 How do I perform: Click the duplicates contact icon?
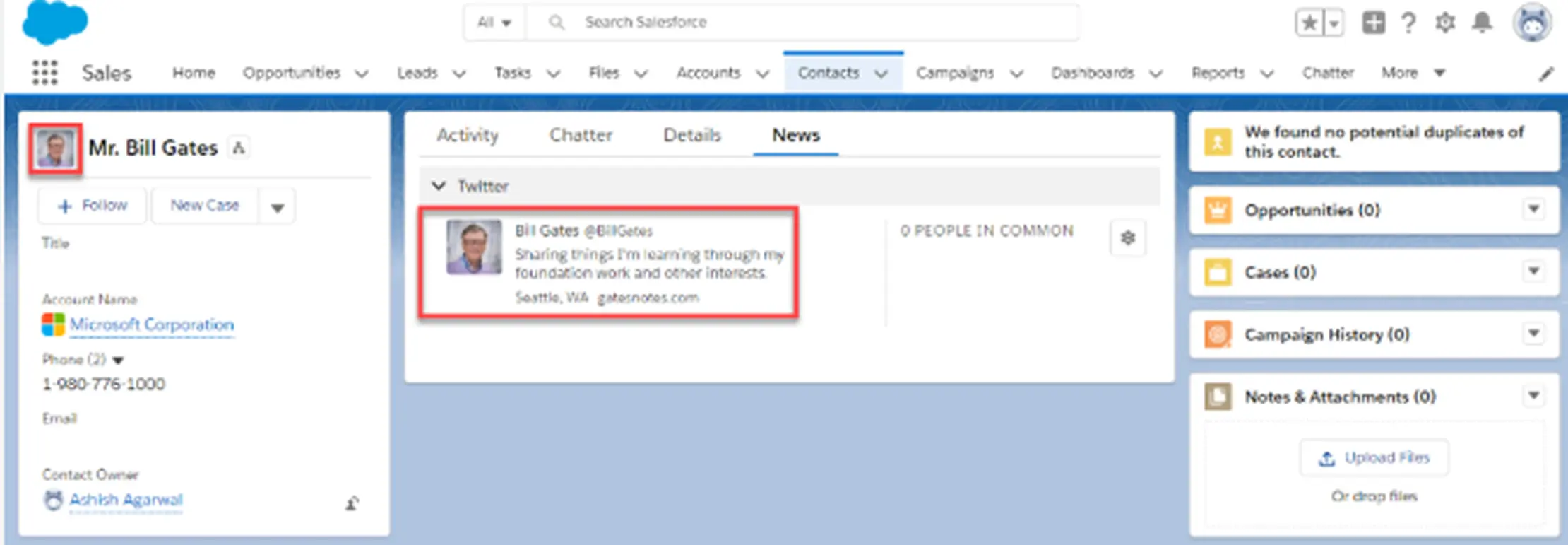coord(1218,142)
